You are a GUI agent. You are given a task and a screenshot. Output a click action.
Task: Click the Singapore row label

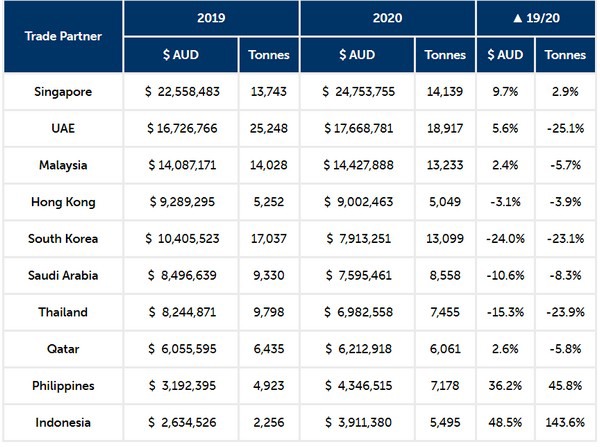pyautogui.click(x=63, y=92)
